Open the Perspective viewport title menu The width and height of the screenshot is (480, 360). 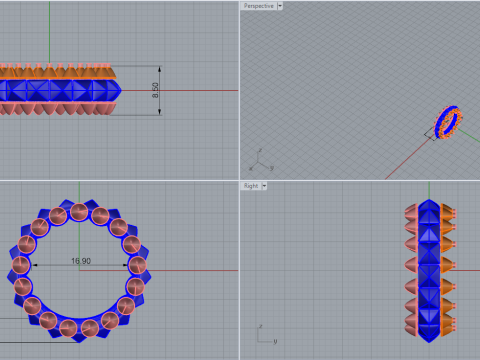(258, 6)
